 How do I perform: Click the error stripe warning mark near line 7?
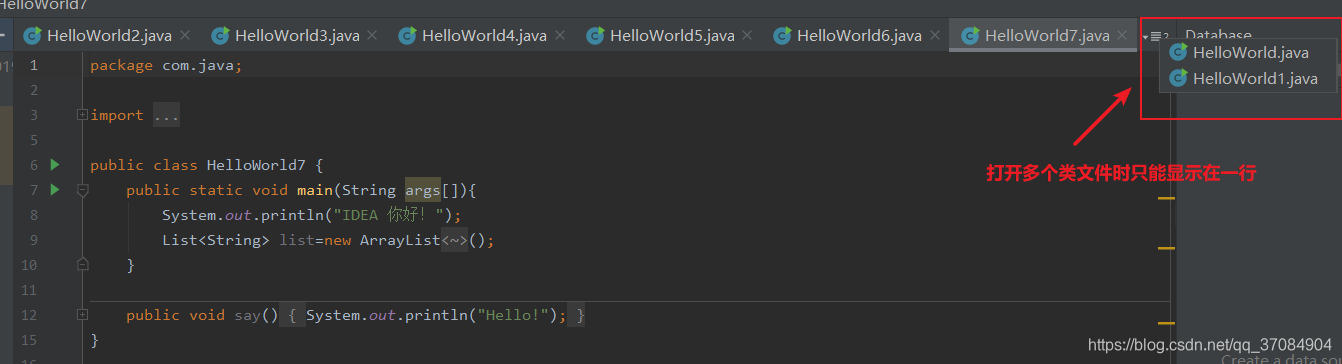(1165, 198)
